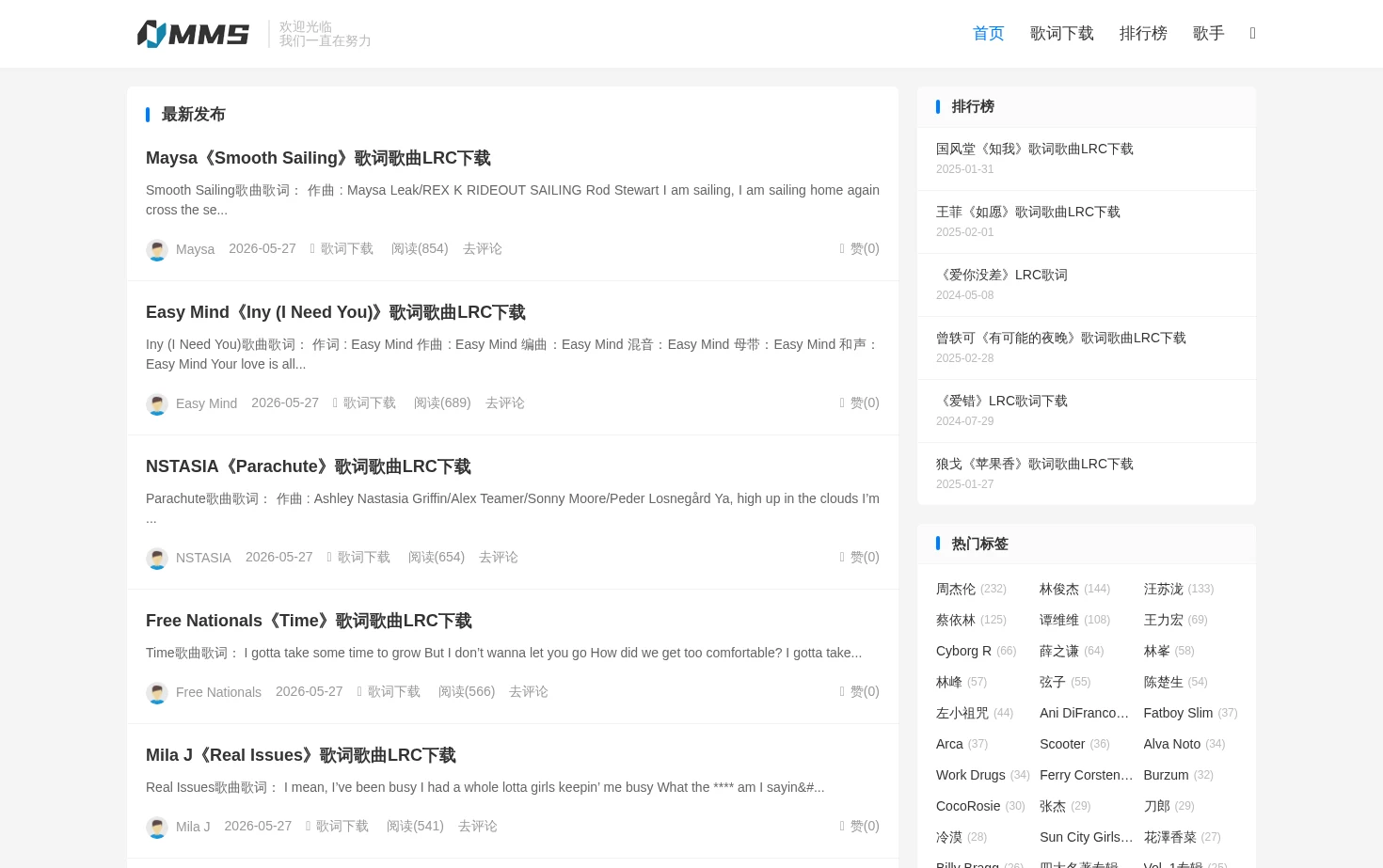Go to 首页 in the navigation
The image size is (1383, 868).
(x=988, y=33)
